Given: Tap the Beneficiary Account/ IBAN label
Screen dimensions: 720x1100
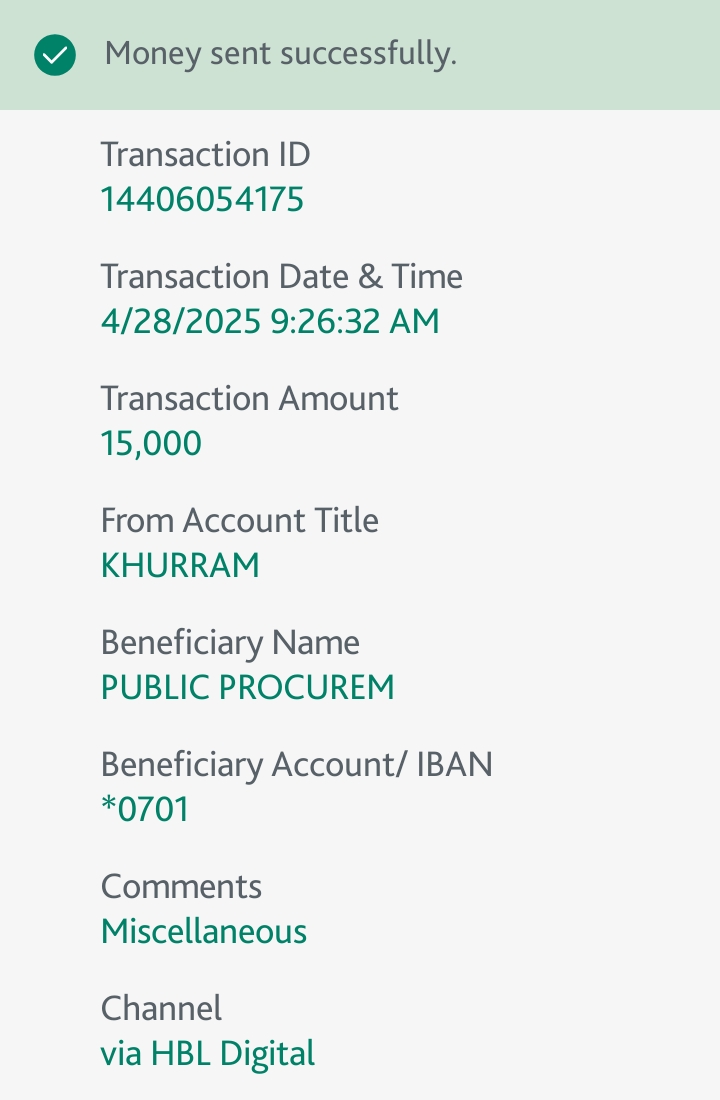Looking at the screenshot, I should [x=297, y=765].
